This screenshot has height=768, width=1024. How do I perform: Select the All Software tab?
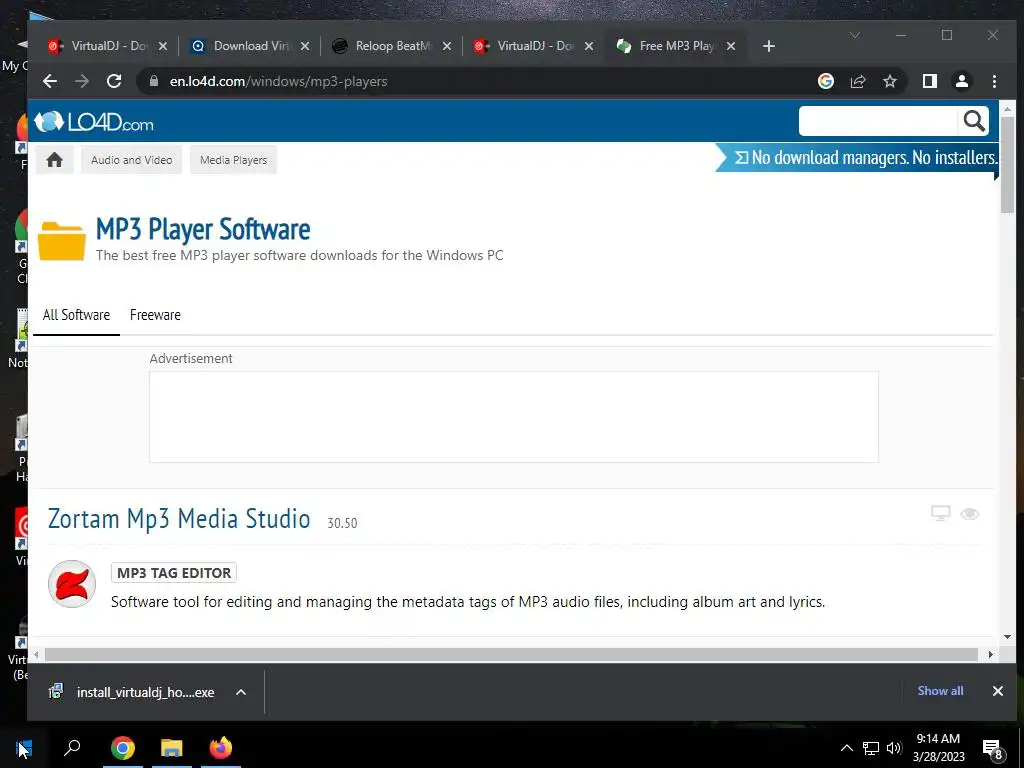(76, 315)
